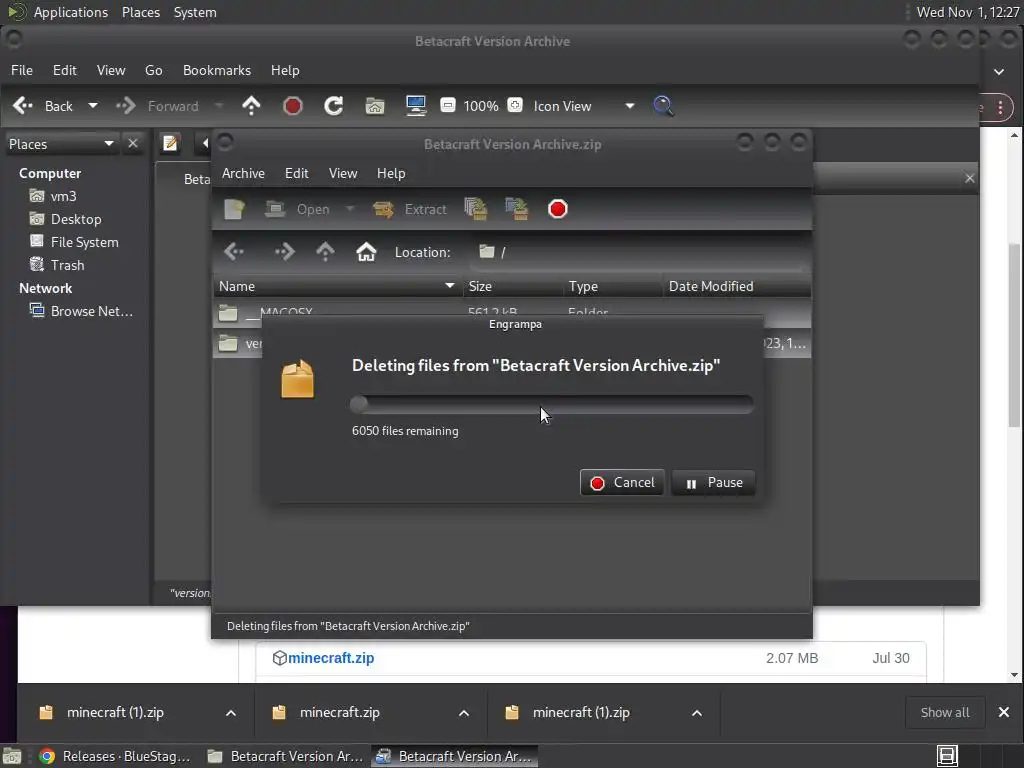Open the File menu in file manager
The height and width of the screenshot is (768, 1024).
click(x=22, y=70)
